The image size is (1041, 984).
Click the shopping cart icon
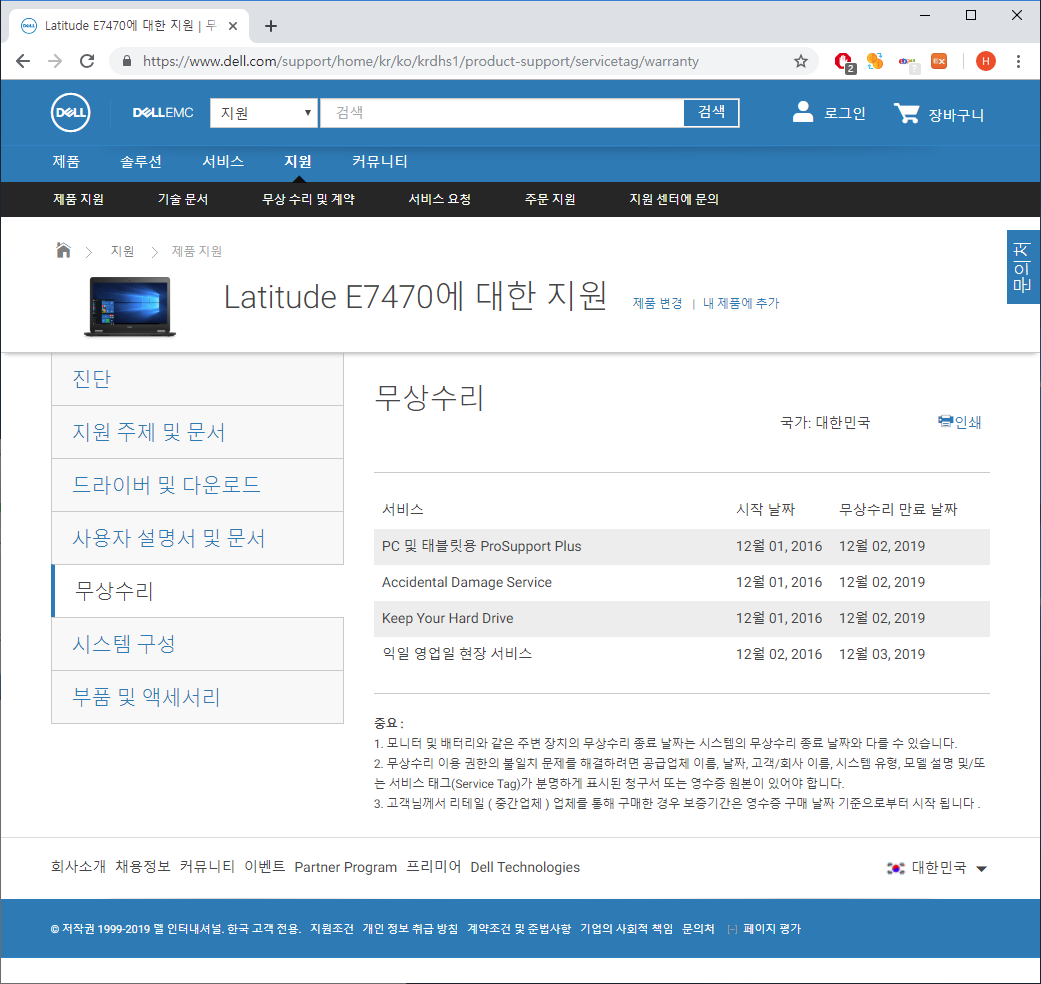906,113
